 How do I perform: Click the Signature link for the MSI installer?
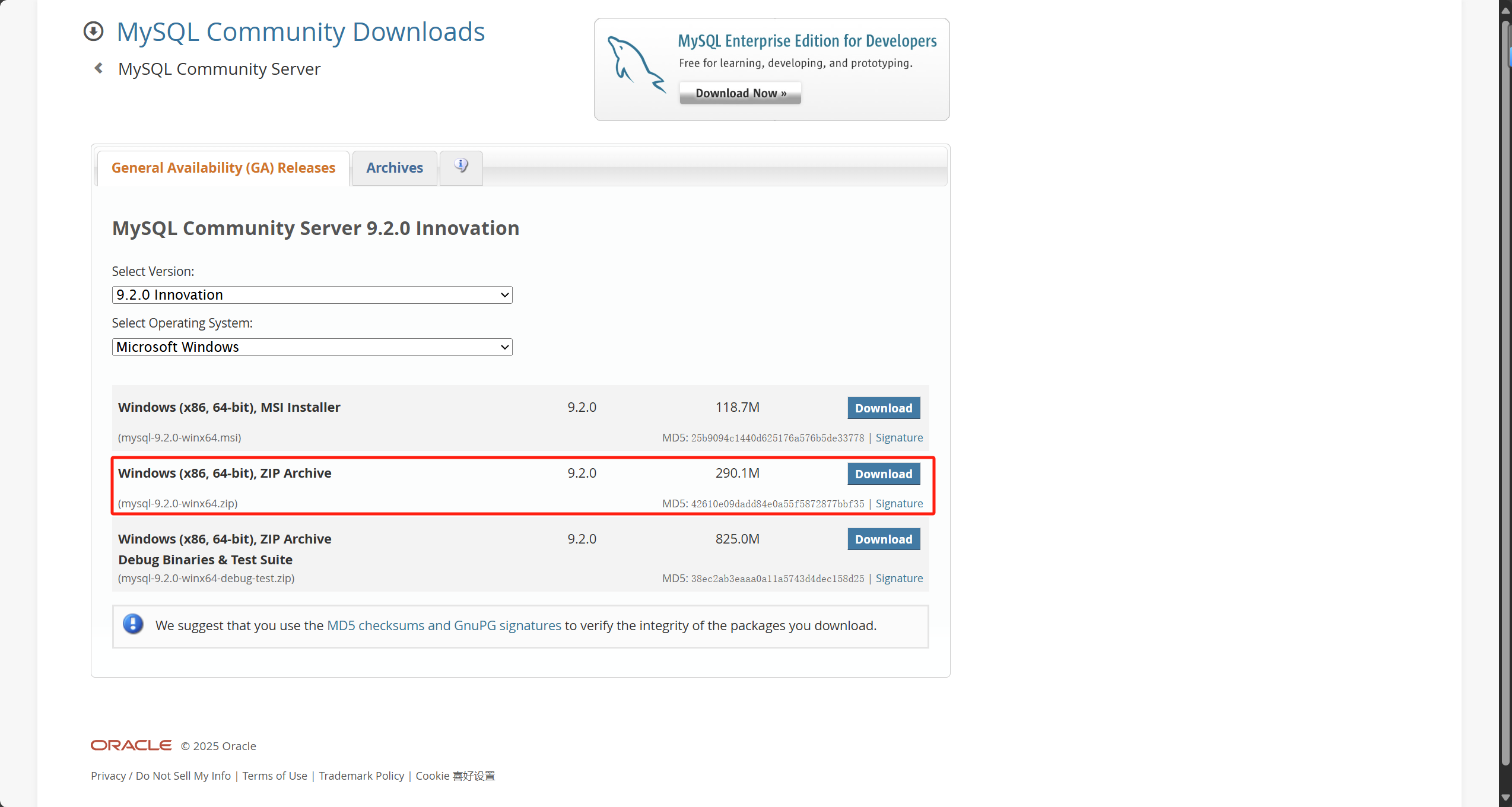click(899, 437)
